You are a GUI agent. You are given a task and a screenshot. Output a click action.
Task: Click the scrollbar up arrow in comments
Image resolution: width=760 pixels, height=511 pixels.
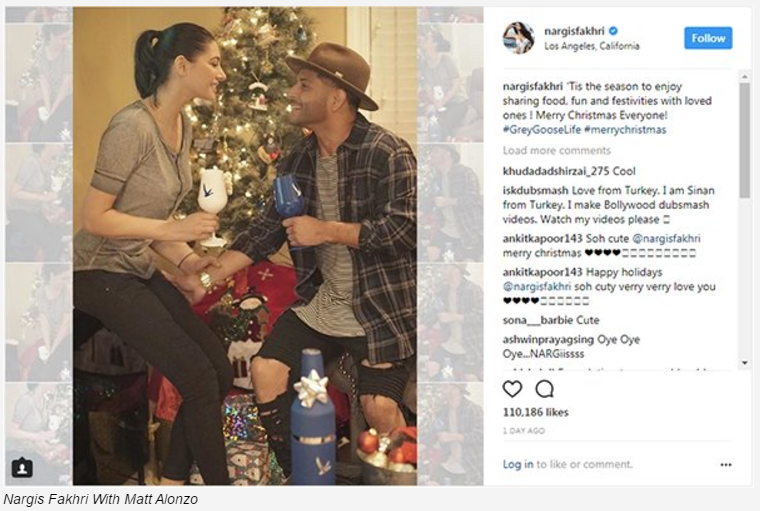[x=744, y=77]
